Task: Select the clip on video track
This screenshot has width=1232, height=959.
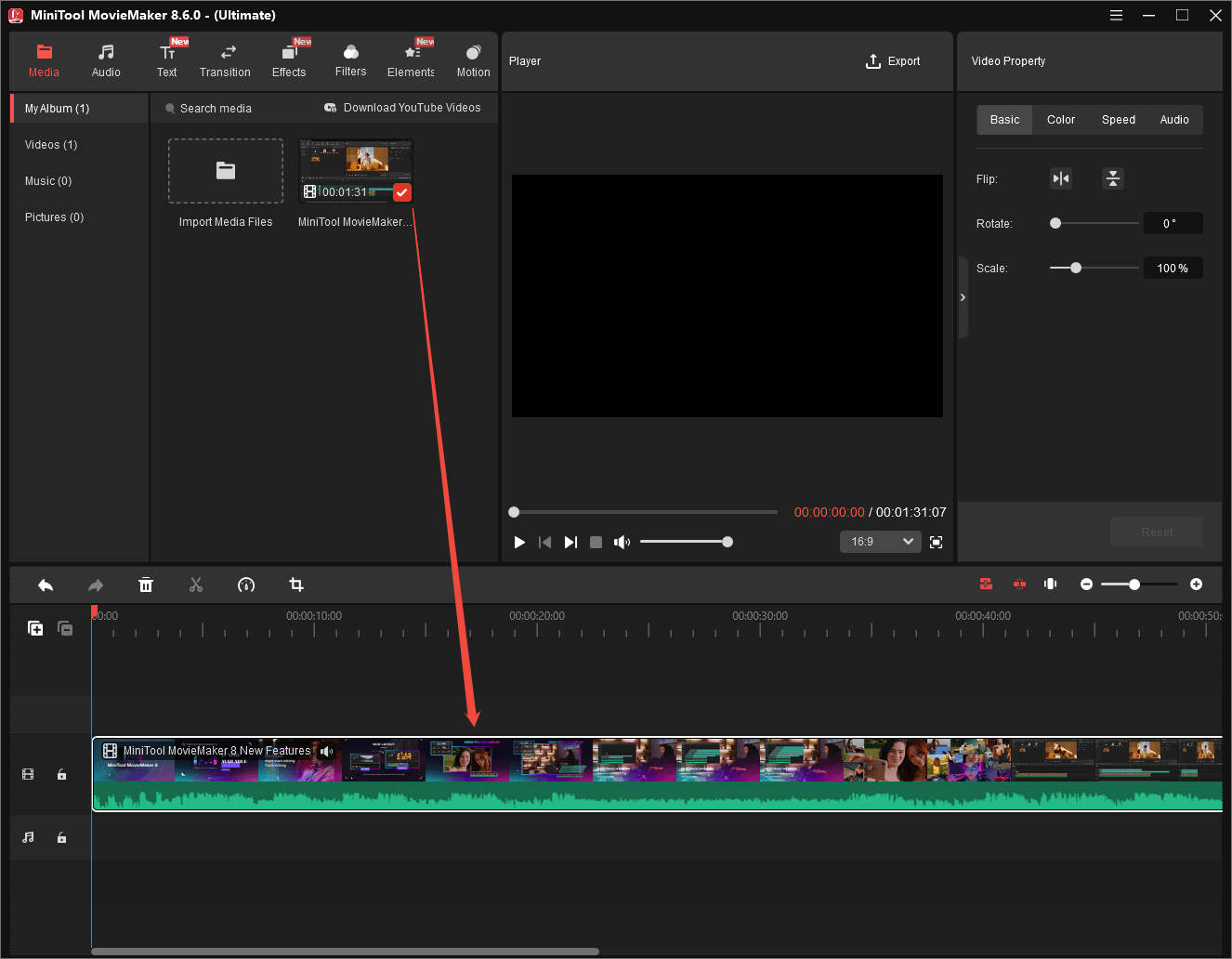Action: 658,774
